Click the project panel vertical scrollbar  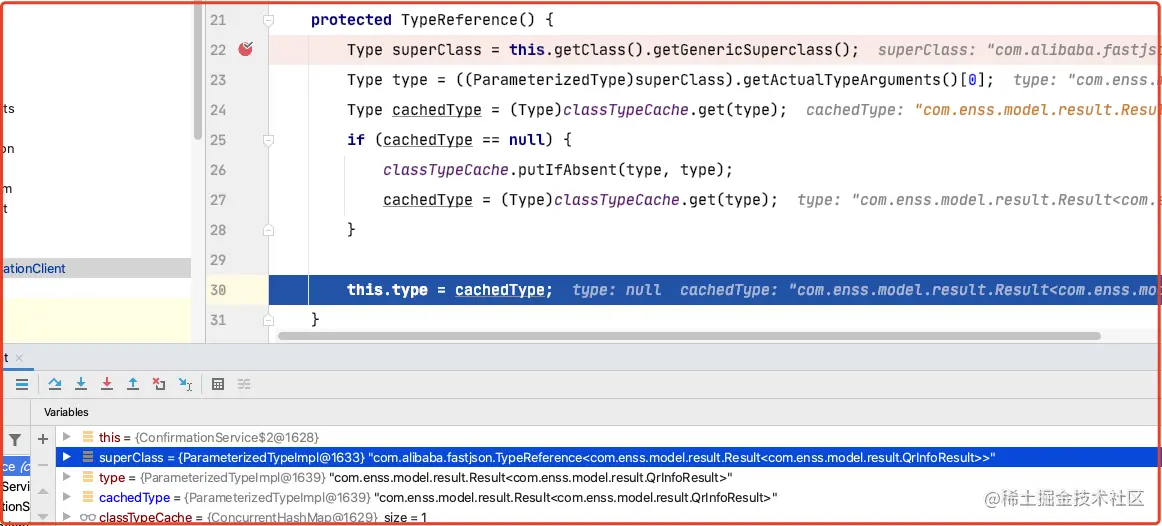[197, 70]
